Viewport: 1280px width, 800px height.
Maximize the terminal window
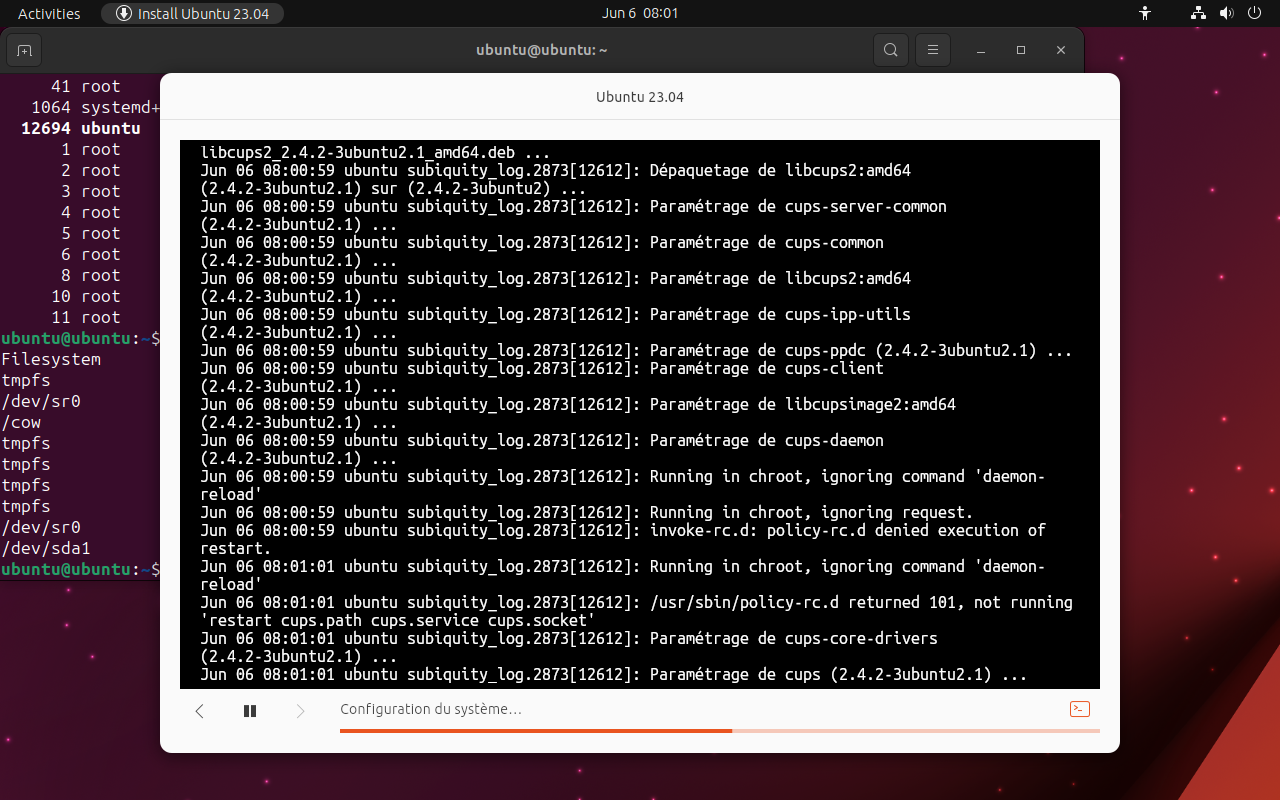[x=1021, y=50]
